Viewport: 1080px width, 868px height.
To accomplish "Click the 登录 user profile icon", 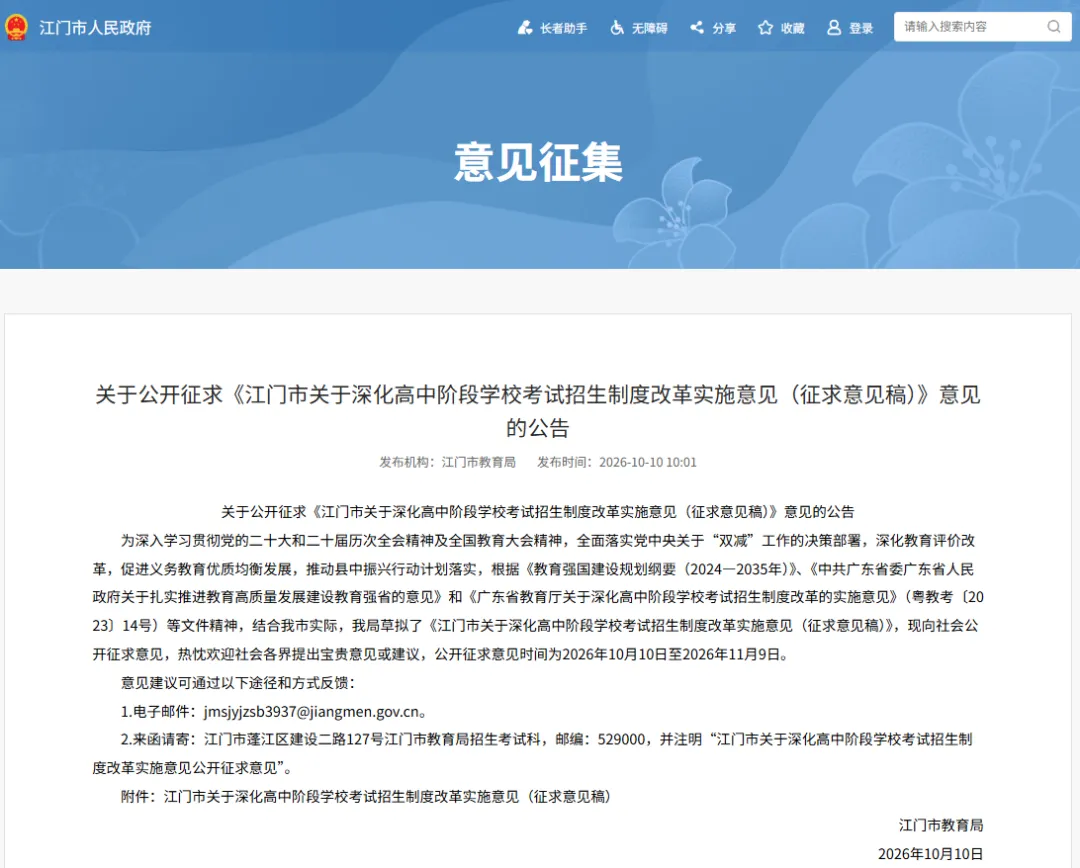I will pyautogui.click(x=833, y=28).
